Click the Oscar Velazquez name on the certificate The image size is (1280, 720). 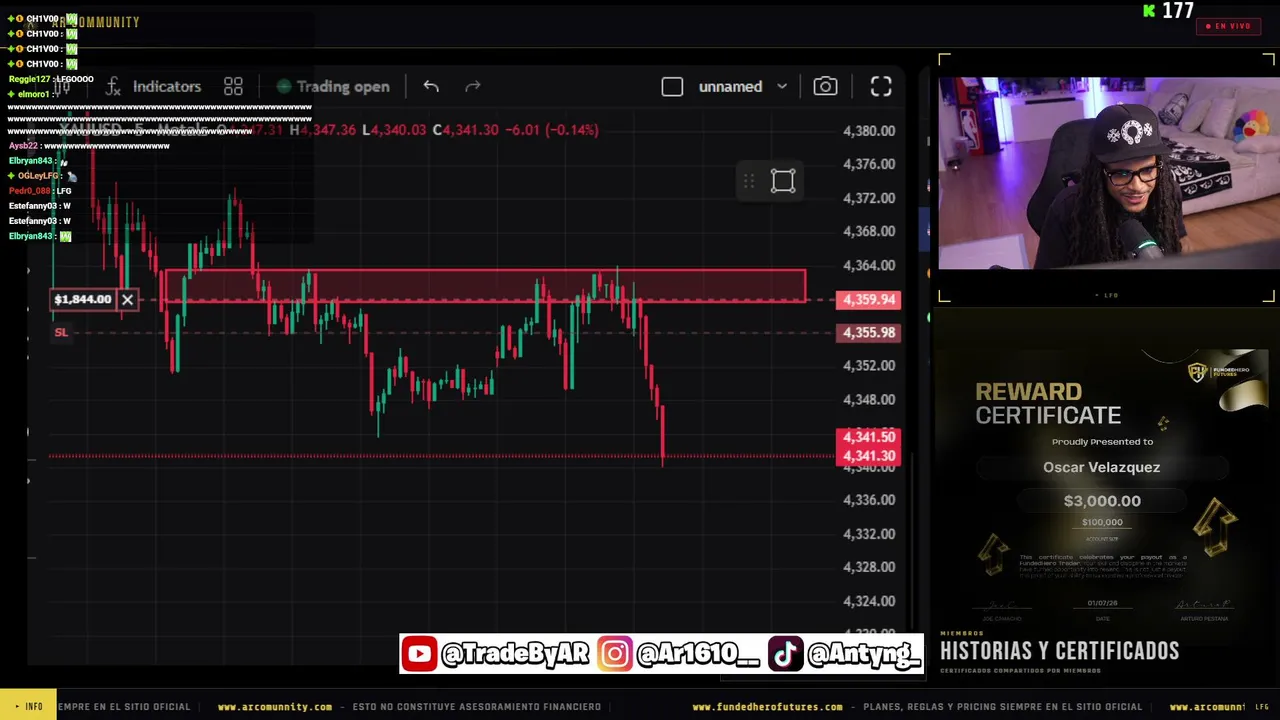point(1102,467)
